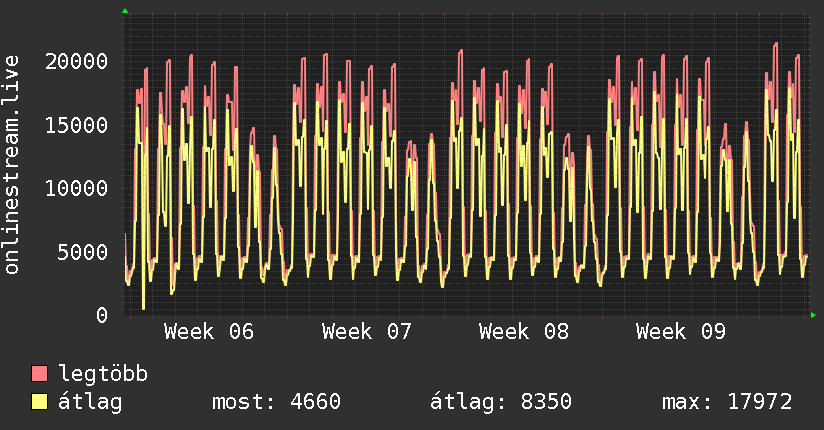Viewport: 824px width, 430px height.
Task: Click the 10000 y-axis label
Action: tap(78, 188)
